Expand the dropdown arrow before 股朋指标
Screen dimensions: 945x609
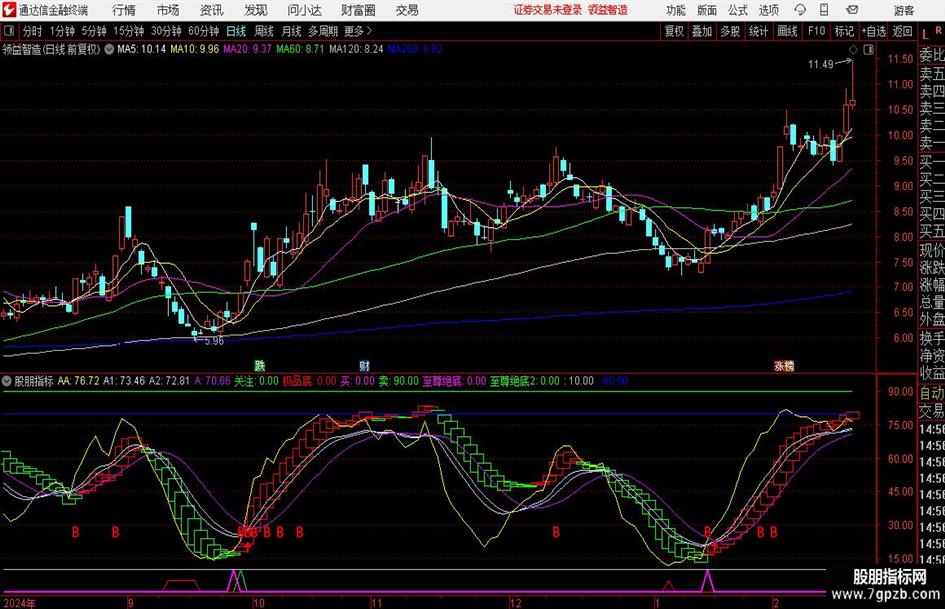(x=7, y=381)
